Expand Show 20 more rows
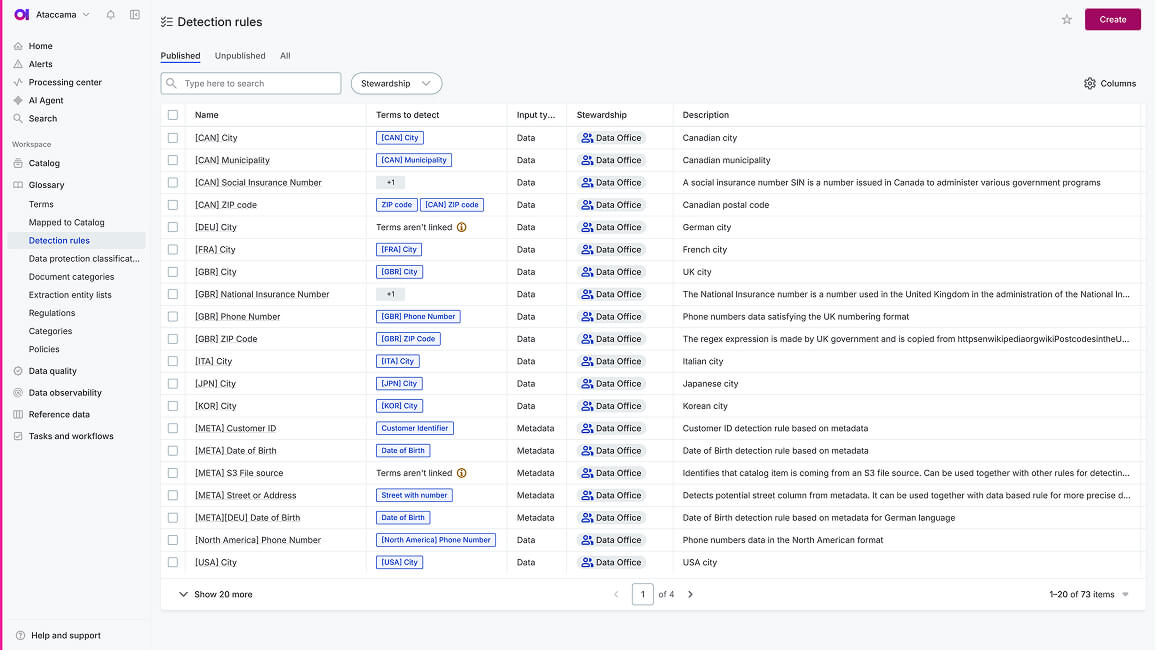Viewport: 1156px width, 650px height. [215, 594]
